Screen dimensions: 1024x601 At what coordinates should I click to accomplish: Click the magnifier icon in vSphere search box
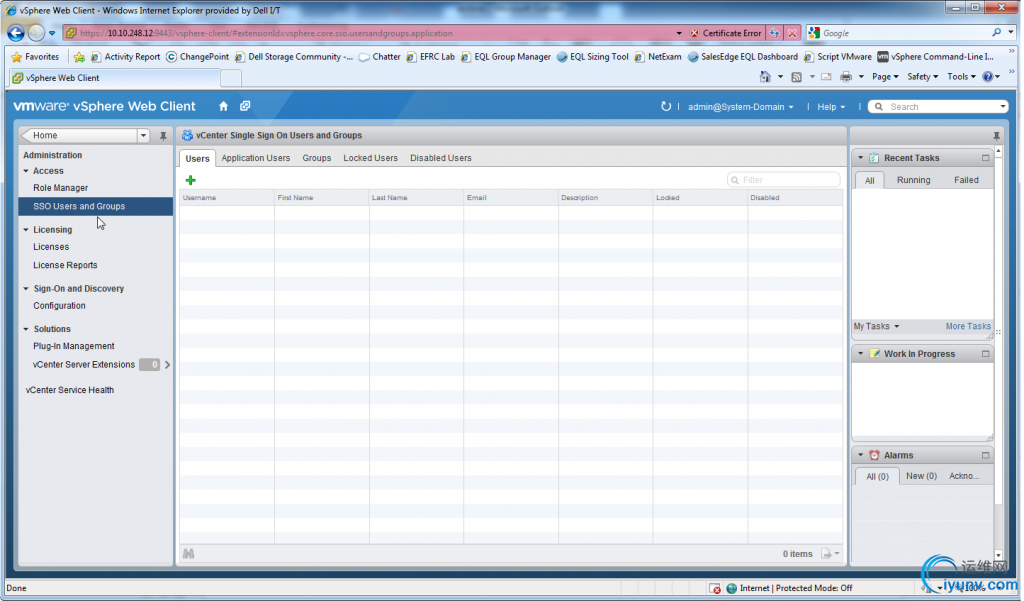pos(879,106)
